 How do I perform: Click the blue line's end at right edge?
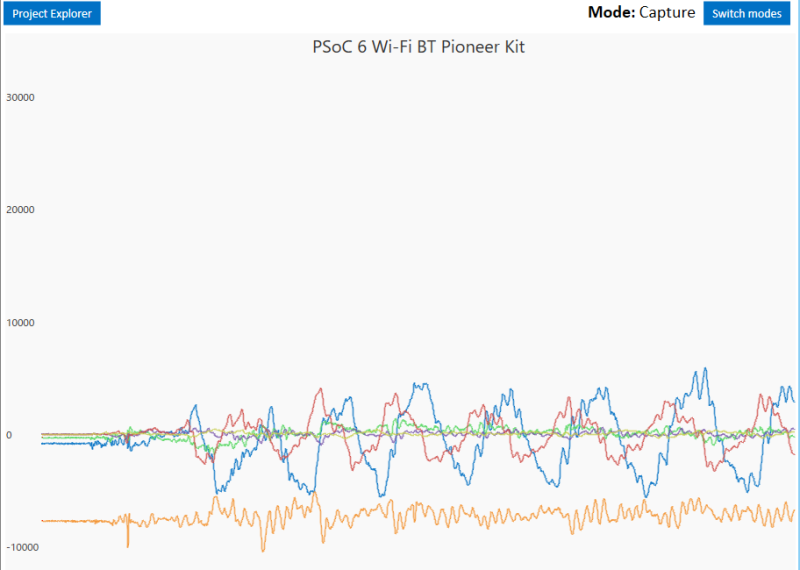pos(793,401)
